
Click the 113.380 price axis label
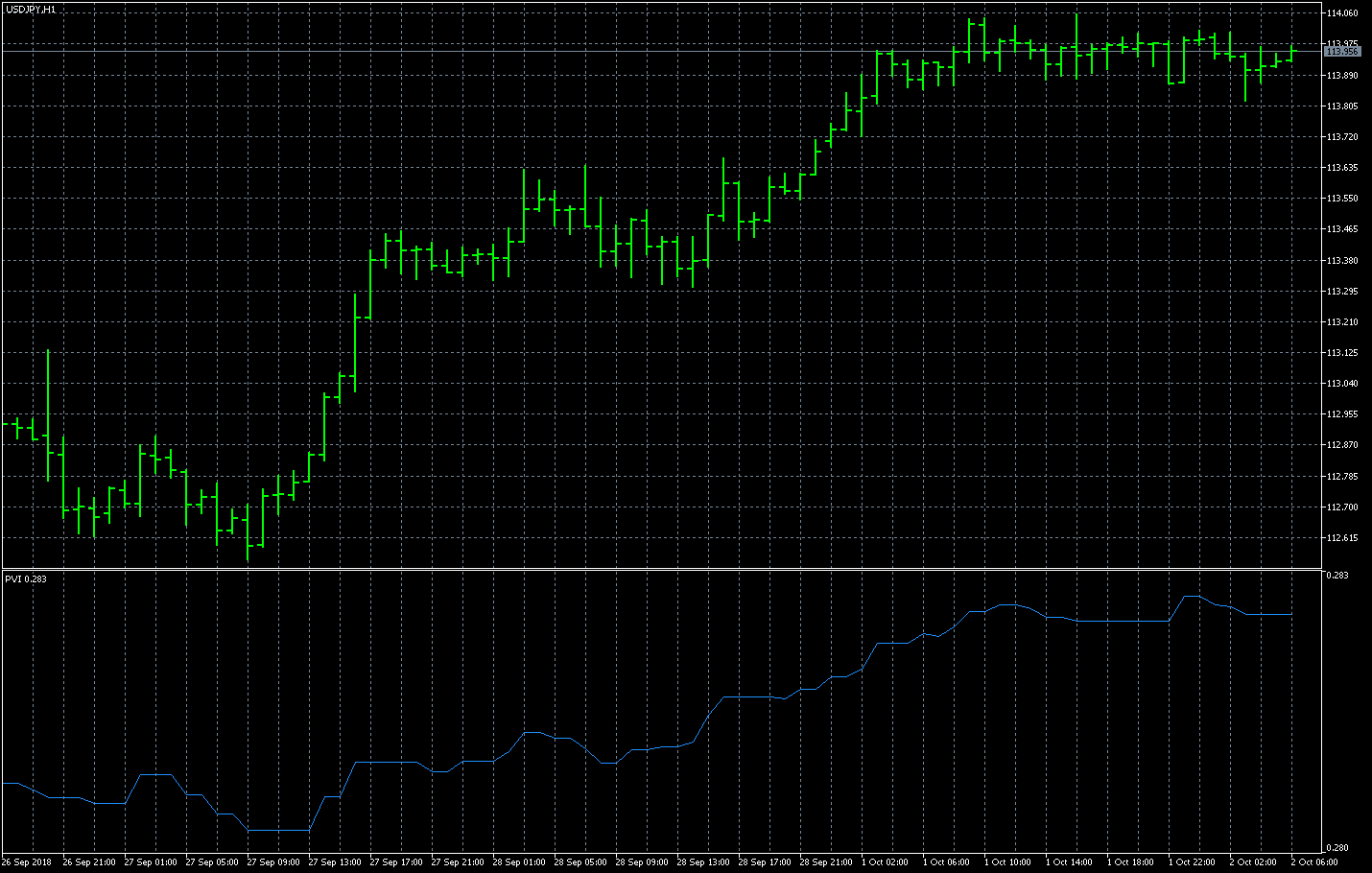coord(1342,261)
